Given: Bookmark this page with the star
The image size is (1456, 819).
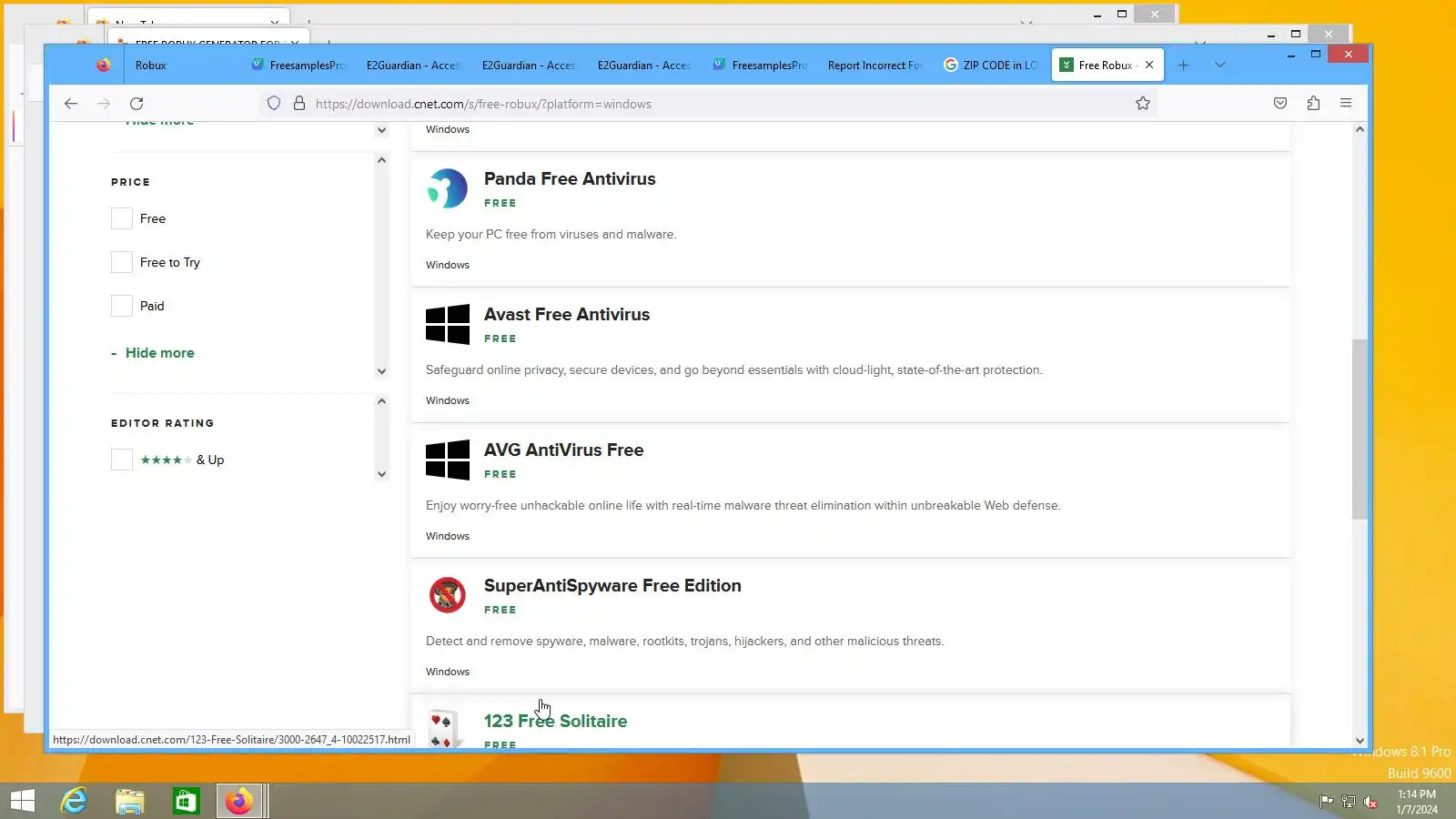Looking at the screenshot, I should (x=1143, y=104).
